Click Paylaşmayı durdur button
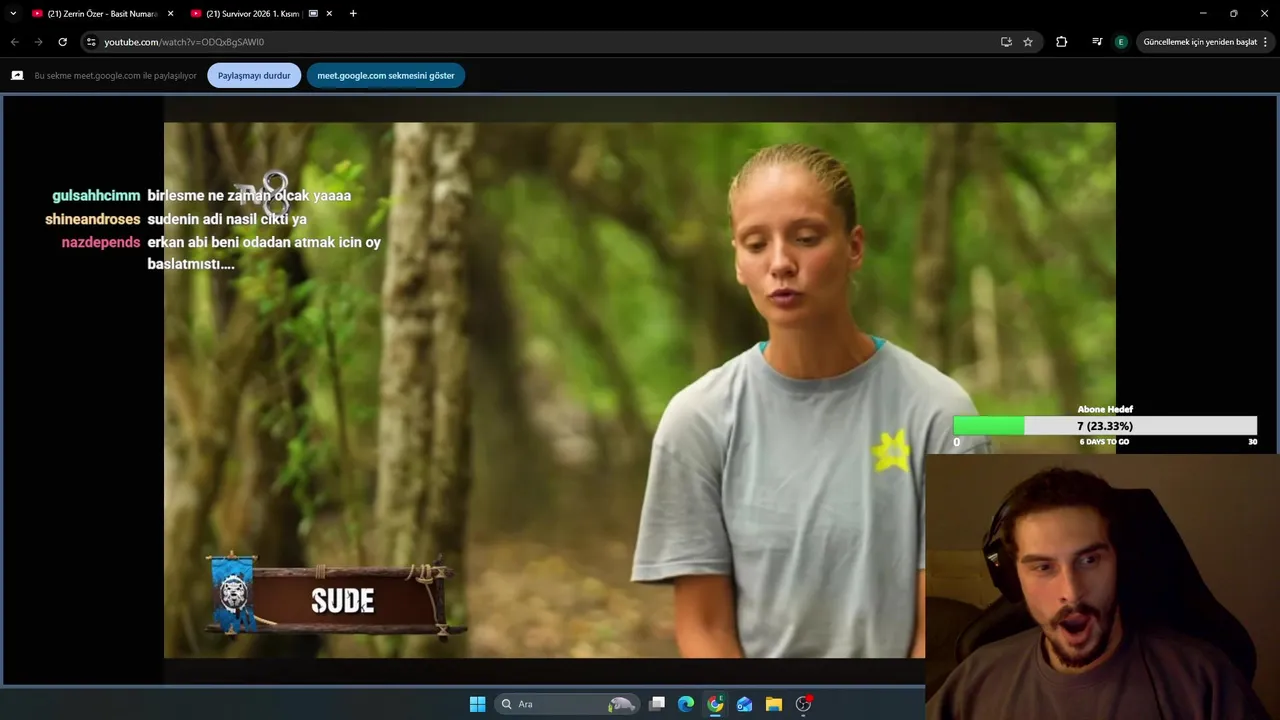Screen dimensions: 1280x720 tap(254, 75)
